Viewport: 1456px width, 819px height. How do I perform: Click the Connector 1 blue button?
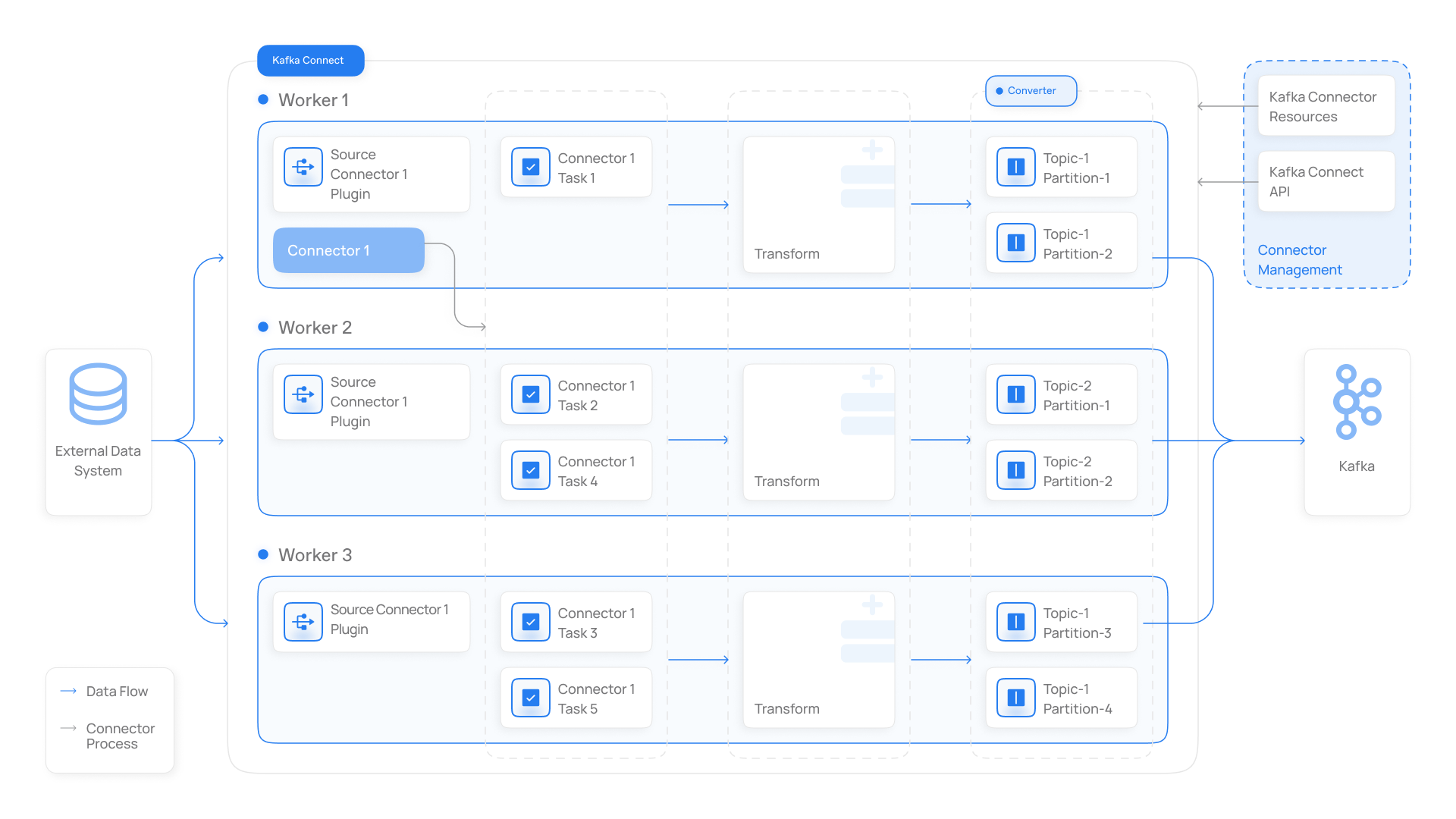(x=349, y=250)
